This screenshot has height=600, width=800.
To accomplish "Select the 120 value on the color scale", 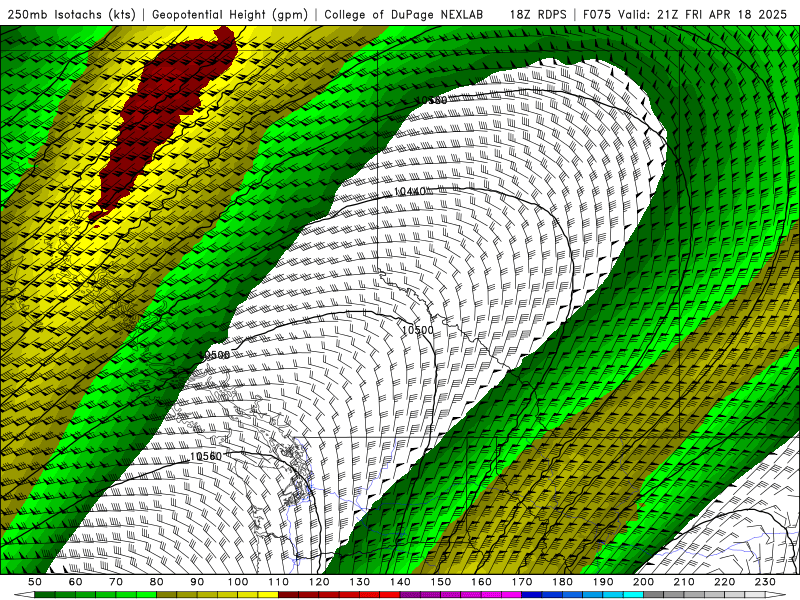I will (319, 582).
